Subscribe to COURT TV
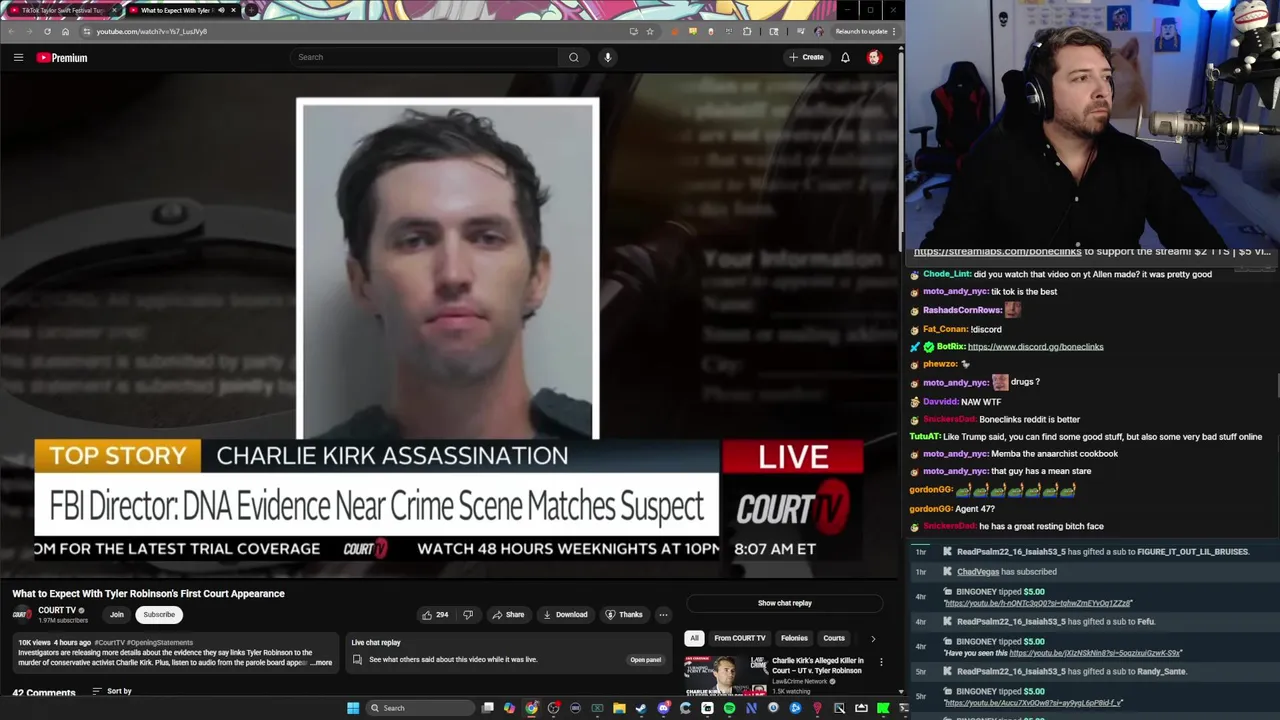 click(x=158, y=615)
